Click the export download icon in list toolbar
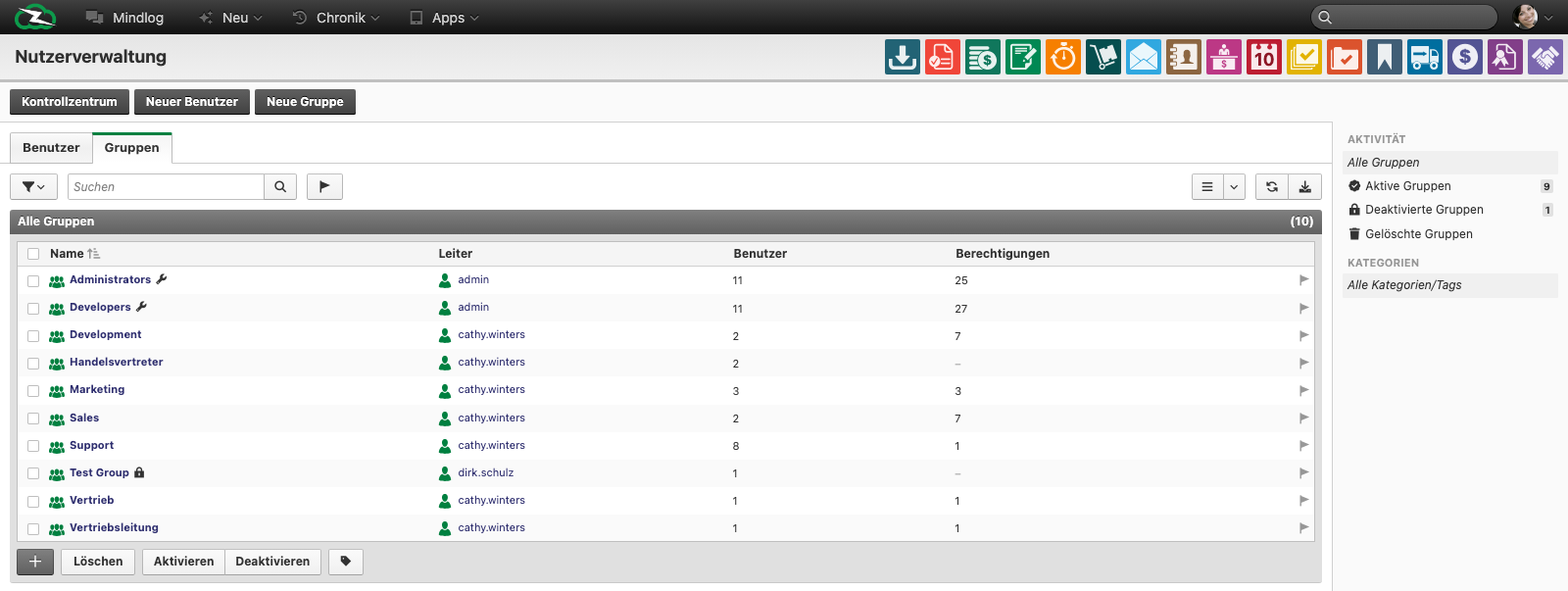Screen dimensions: 1568x591 pos(1304,186)
